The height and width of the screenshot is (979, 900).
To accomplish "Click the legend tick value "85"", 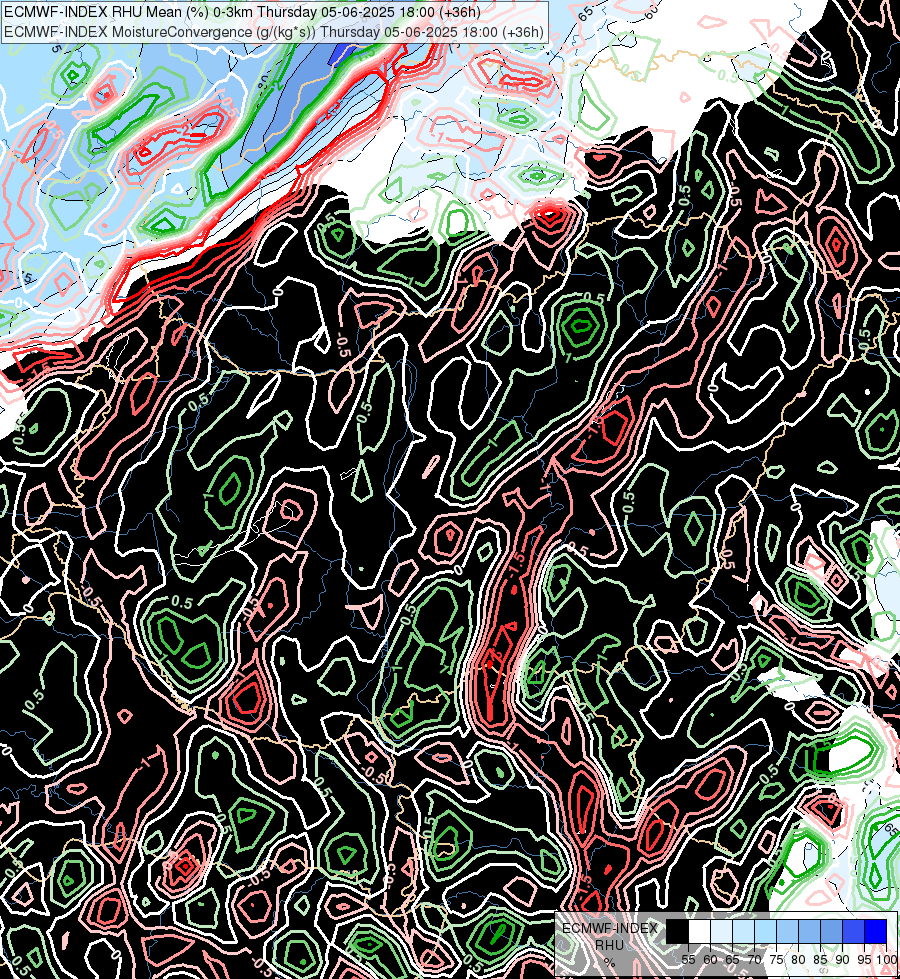I will [820, 960].
